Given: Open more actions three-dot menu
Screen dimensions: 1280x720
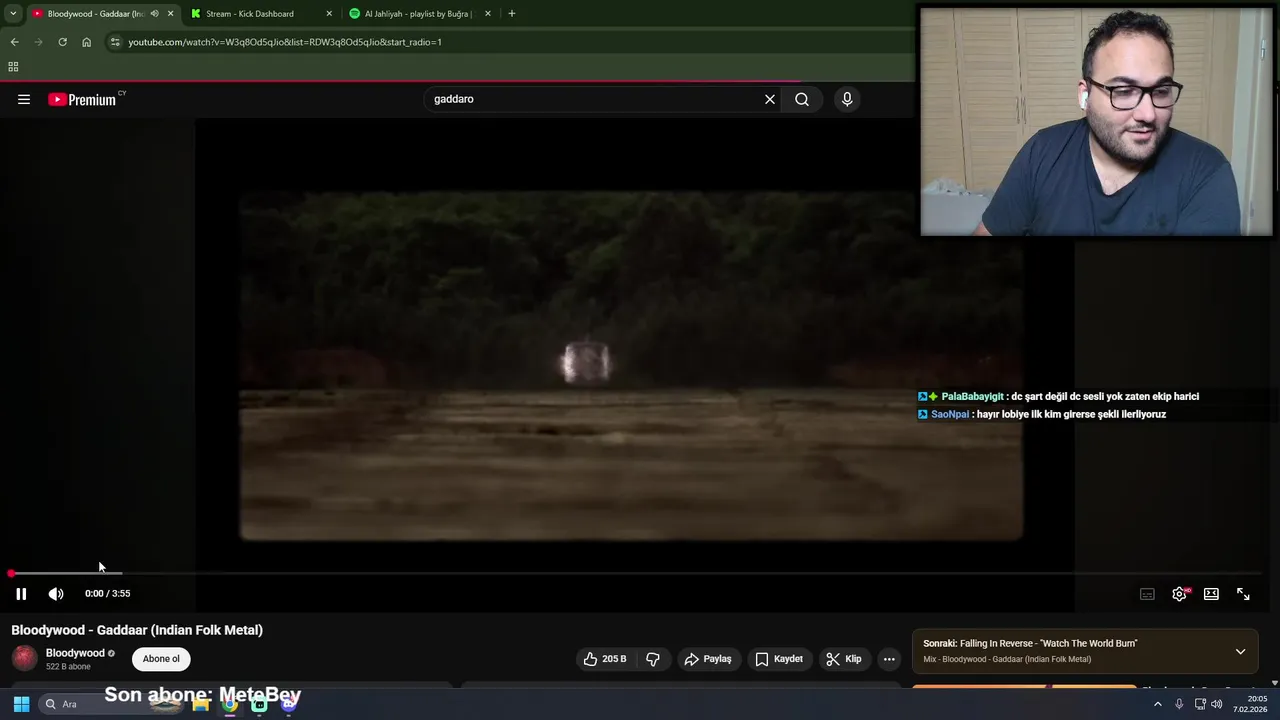Looking at the screenshot, I should 889,659.
